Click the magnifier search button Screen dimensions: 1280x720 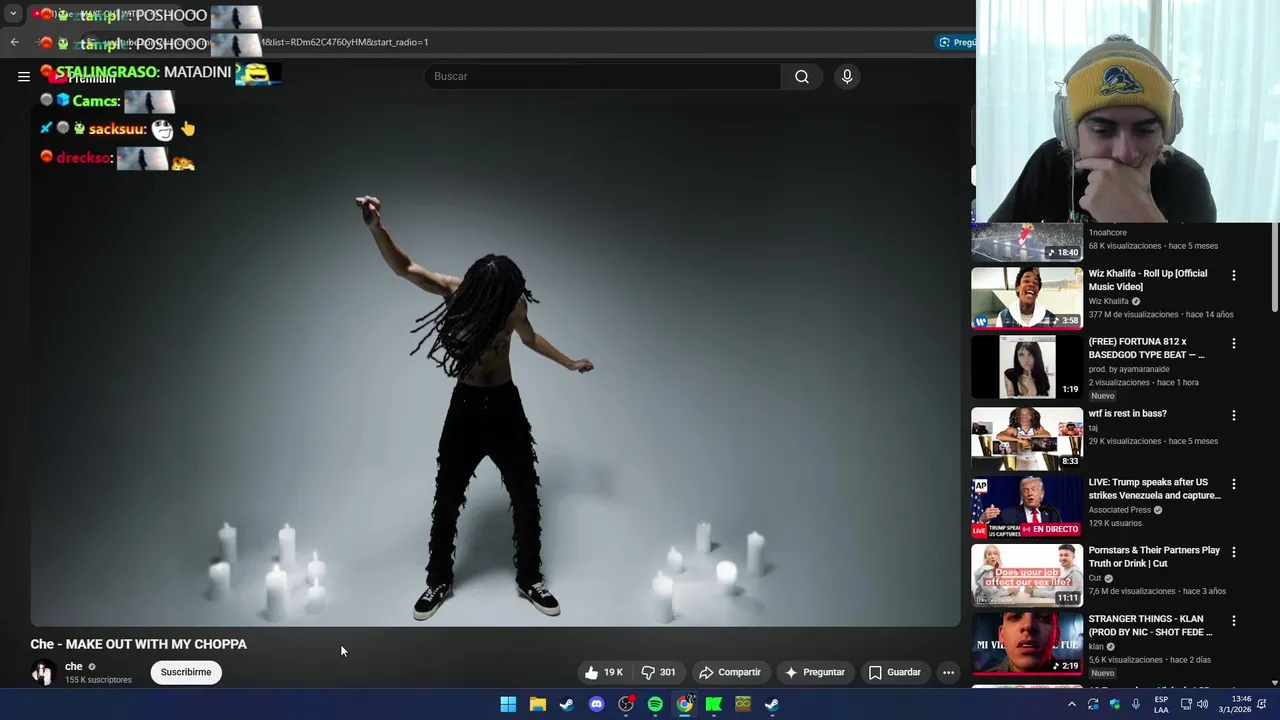click(802, 76)
